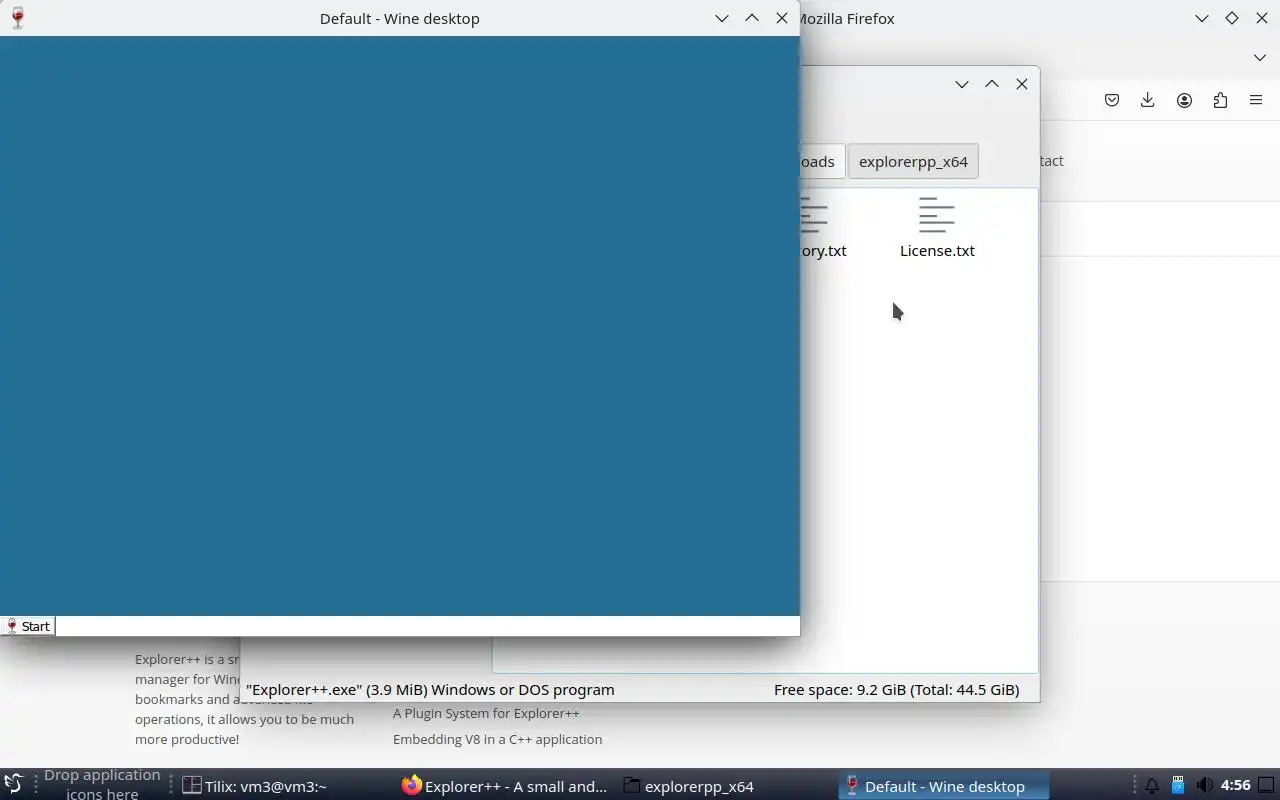This screenshot has width=1280, height=800.
Task: Click the 4:56 clock in the panel
Action: (x=1236, y=786)
